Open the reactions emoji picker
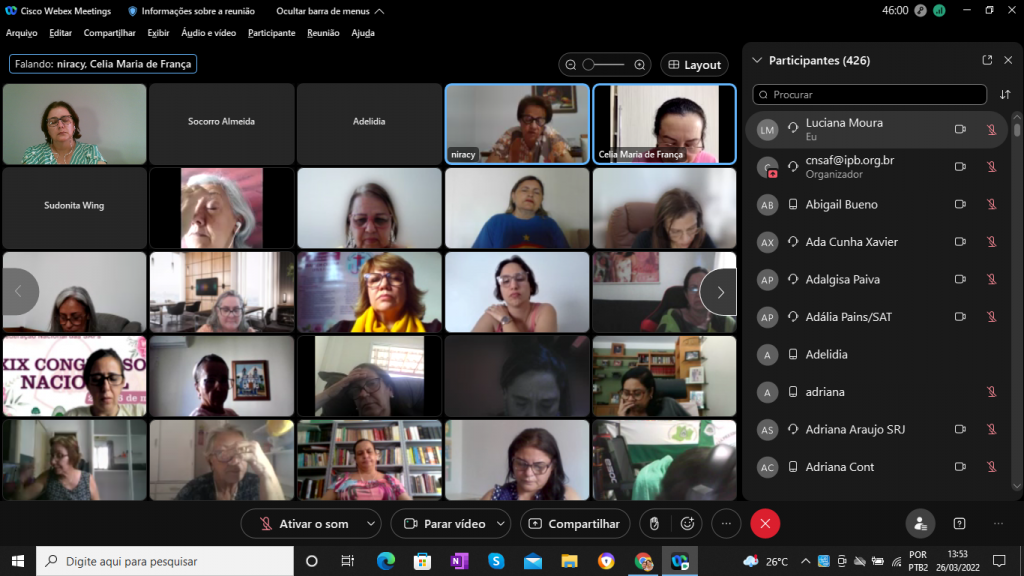The width and height of the screenshot is (1024, 576). point(687,523)
